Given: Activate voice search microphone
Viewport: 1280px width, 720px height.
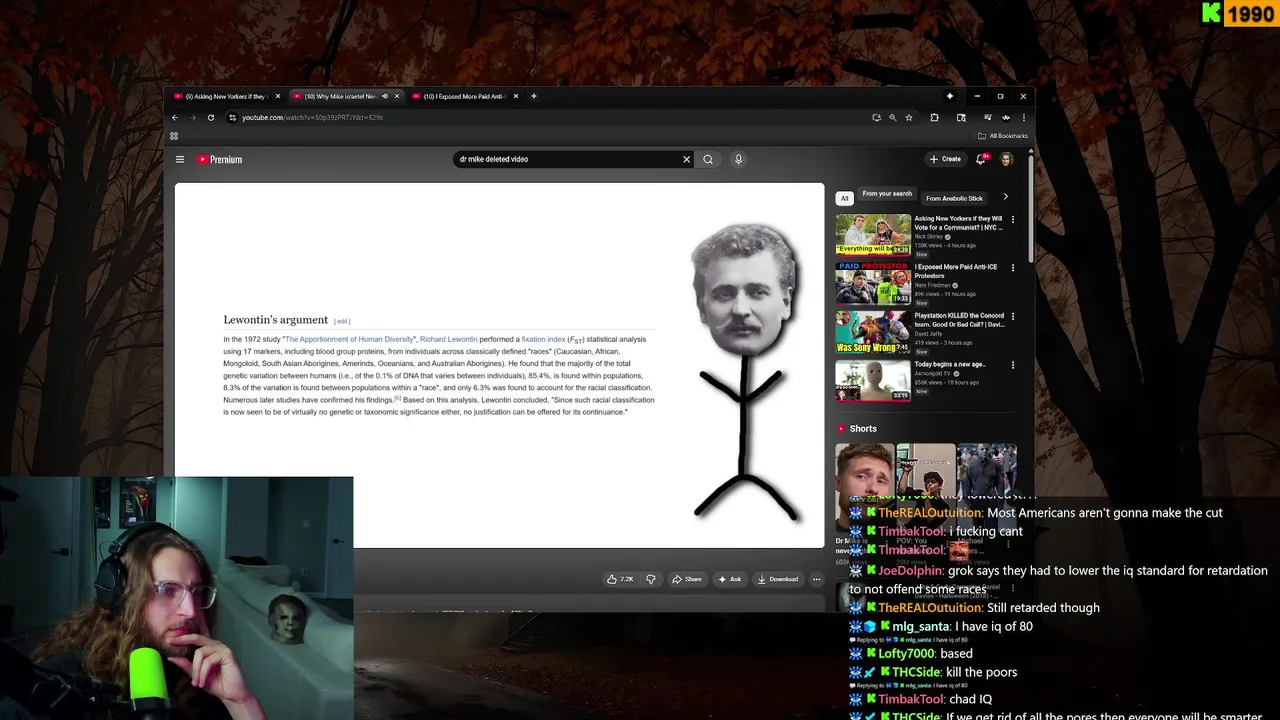Looking at the screenshot, I should 739,159.
